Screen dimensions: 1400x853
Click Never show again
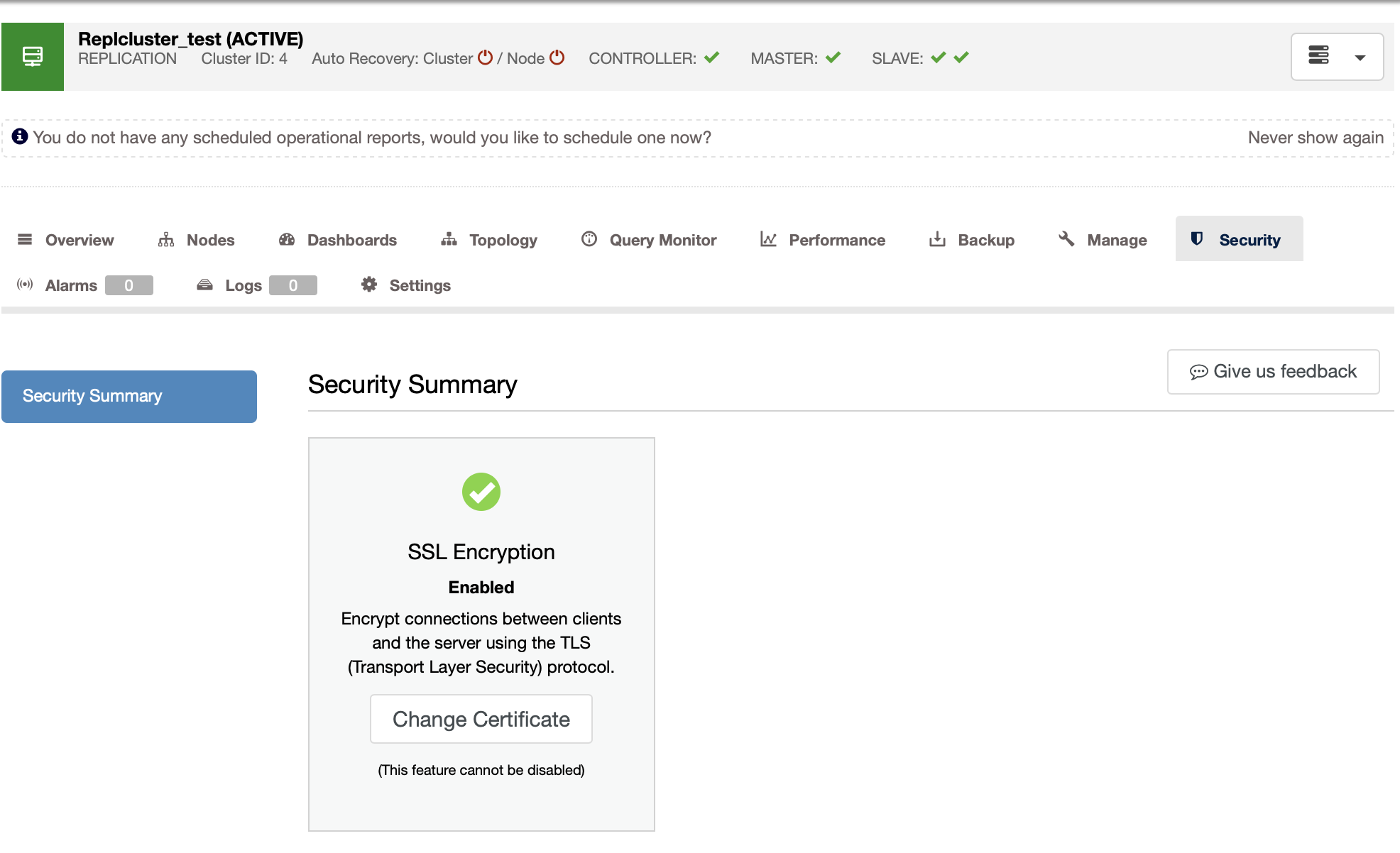pyautogui.click(x=1316, y=138)
